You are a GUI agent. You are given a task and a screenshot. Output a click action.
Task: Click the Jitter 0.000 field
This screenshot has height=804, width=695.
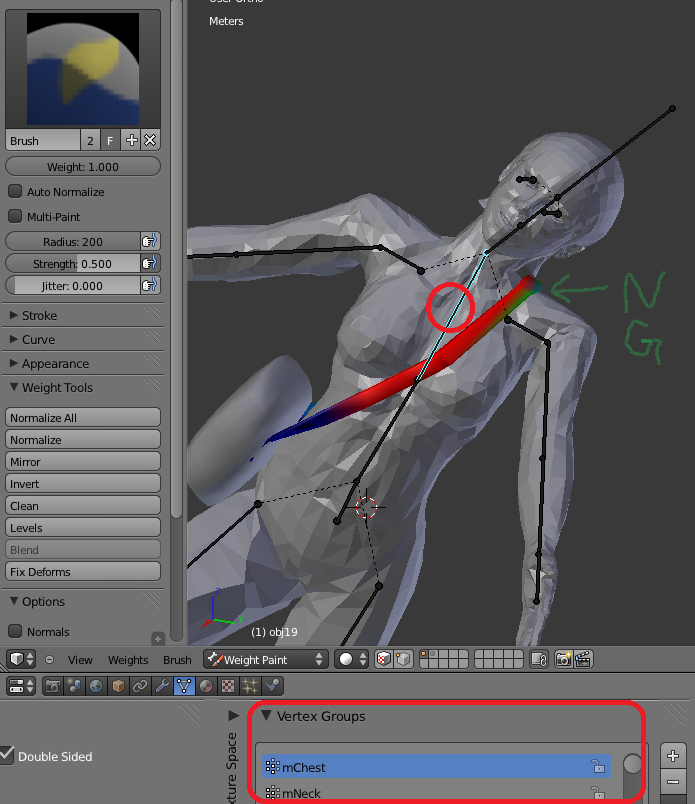[x=73, y=286]
